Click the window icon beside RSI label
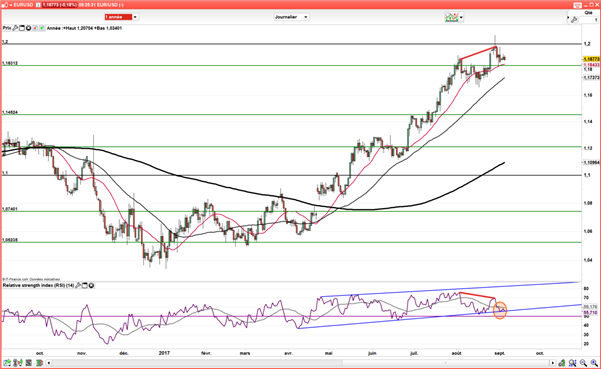Screen dimensions: 601x369 coord(85,285)
